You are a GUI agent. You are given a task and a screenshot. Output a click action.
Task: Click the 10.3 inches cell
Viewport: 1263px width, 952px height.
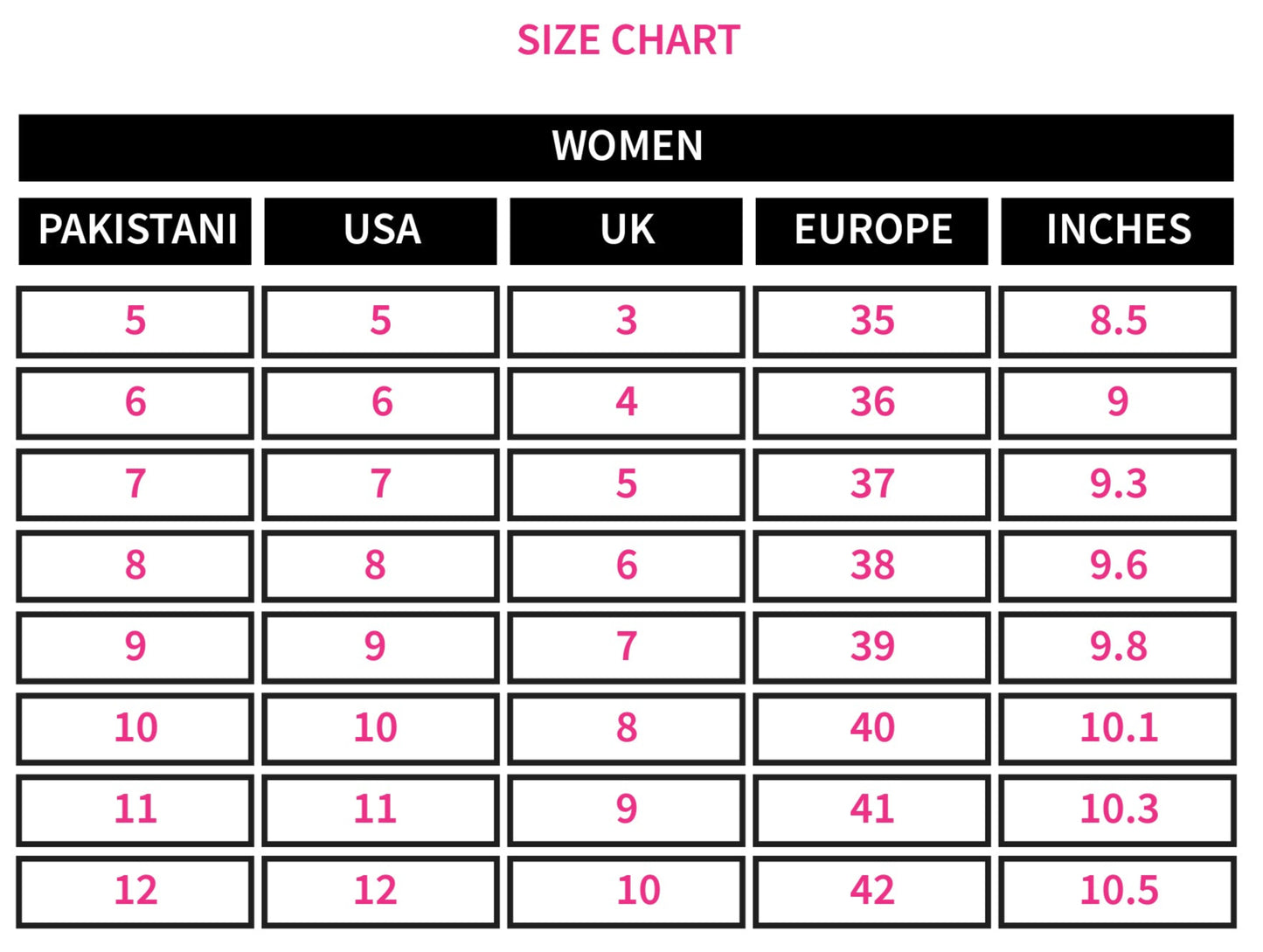click(x=1117, y=810)
